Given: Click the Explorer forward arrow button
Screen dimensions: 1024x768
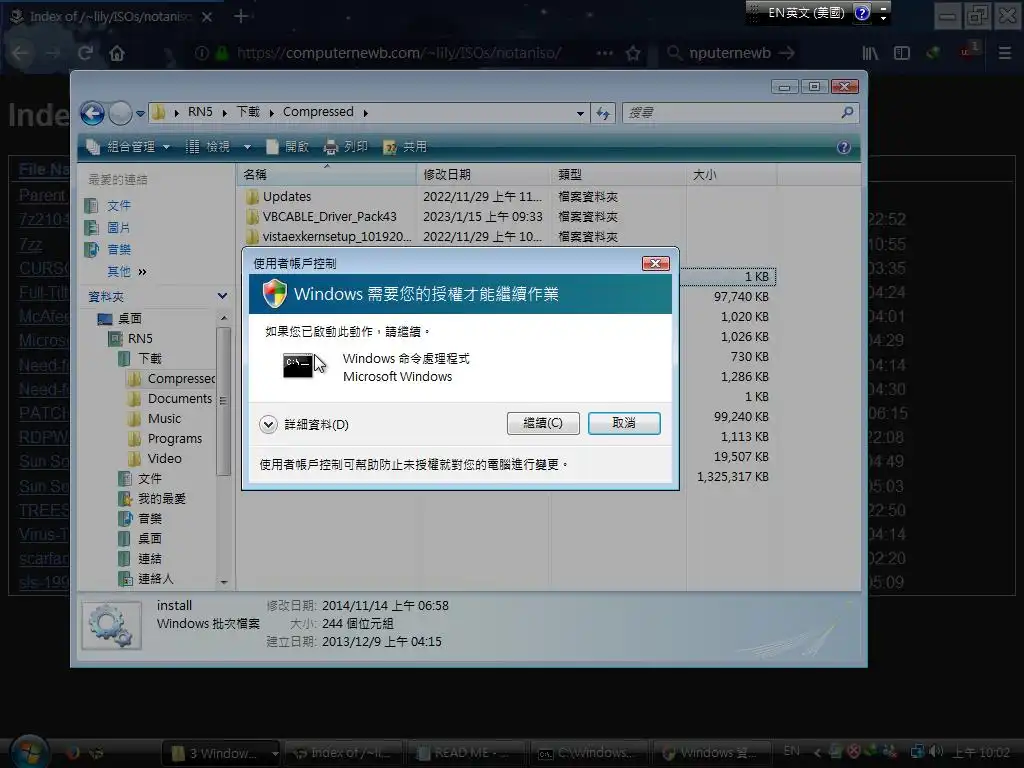Looking at the screenshot, I should click(120, 113).
